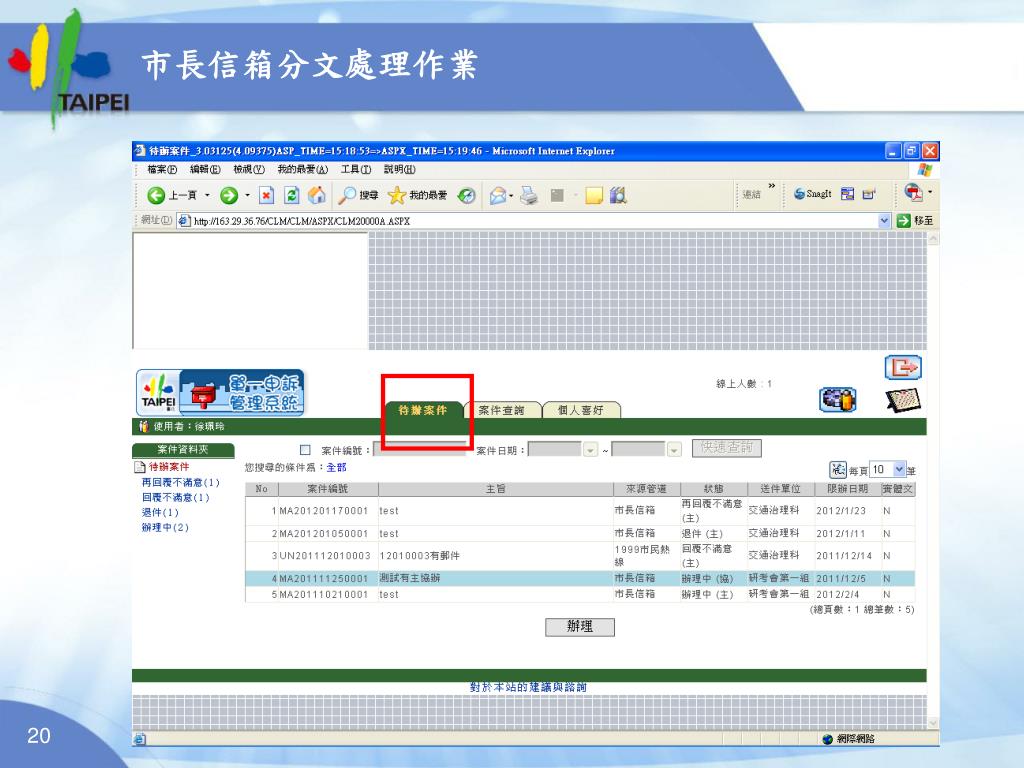
Task: Click the SnagIt capture profile icon
Action: pyautogui.click(x=869, y=194)
